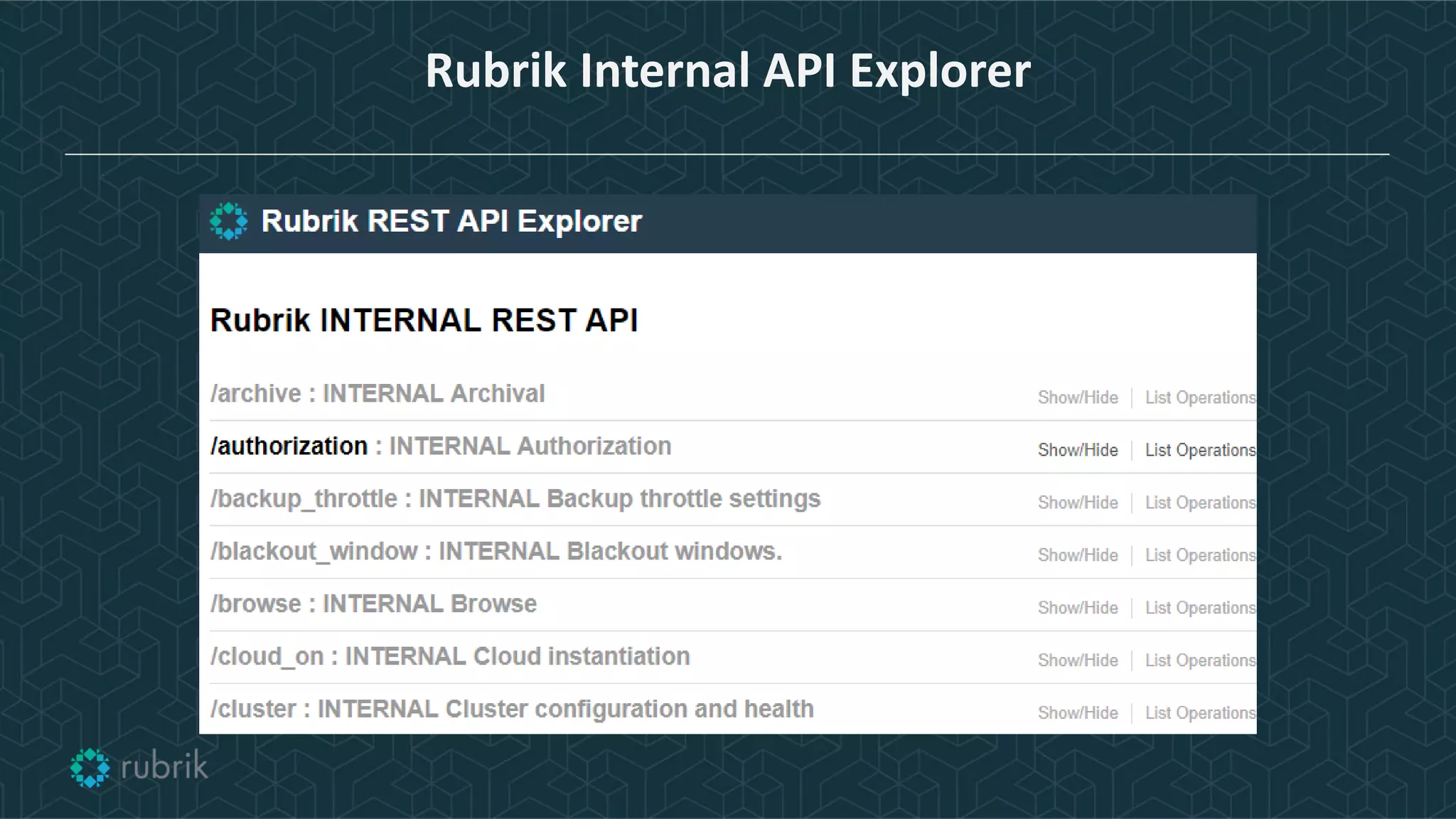The width and height of the screenshot is (1456, 819).
Task: List Operations for /browse
Action: click(x=1201, y=608)
